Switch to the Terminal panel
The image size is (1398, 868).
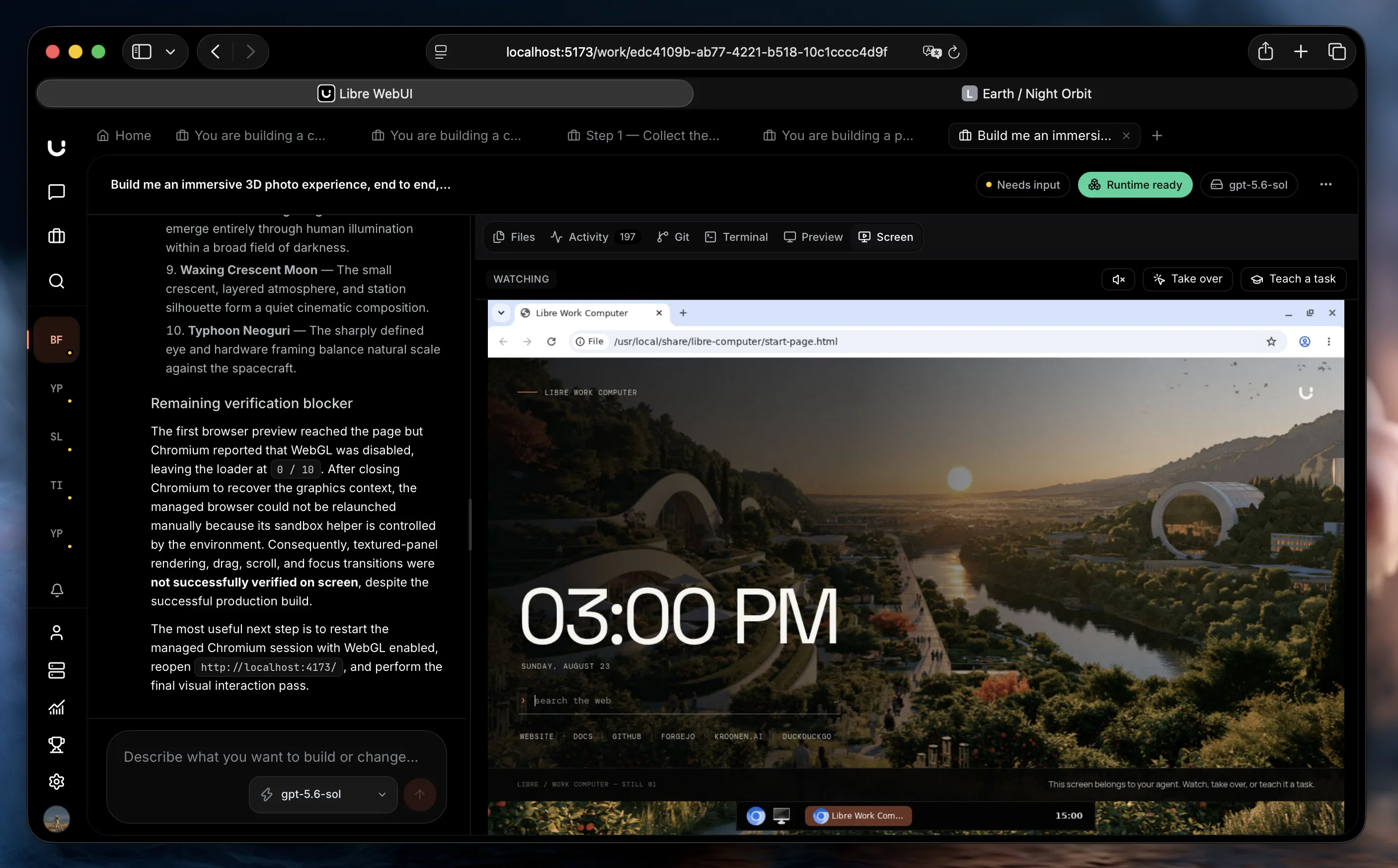736,237
